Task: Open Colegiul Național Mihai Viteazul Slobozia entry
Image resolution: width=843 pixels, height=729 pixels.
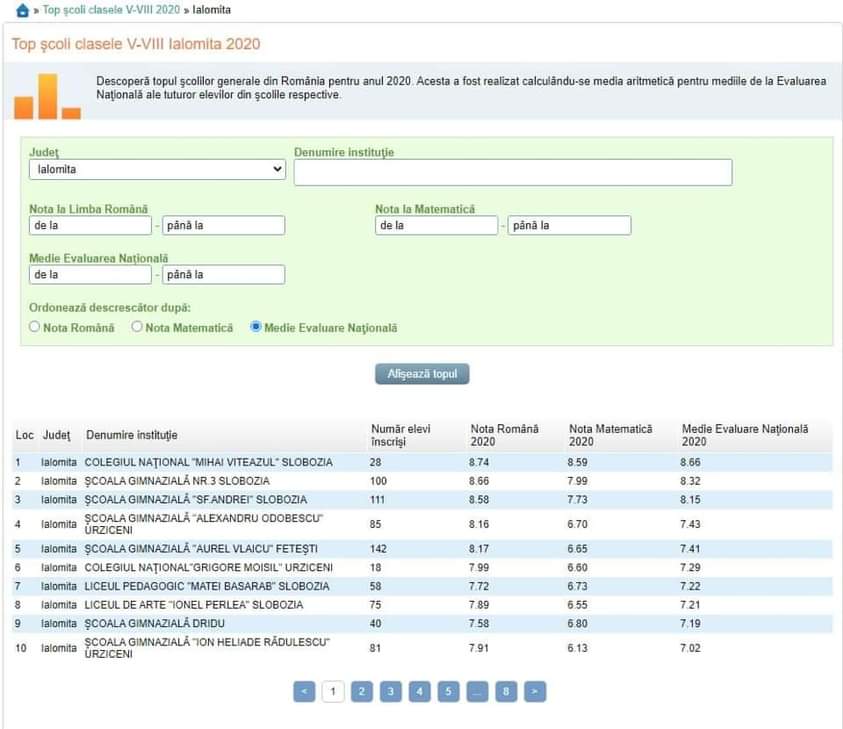Action: 208,462
